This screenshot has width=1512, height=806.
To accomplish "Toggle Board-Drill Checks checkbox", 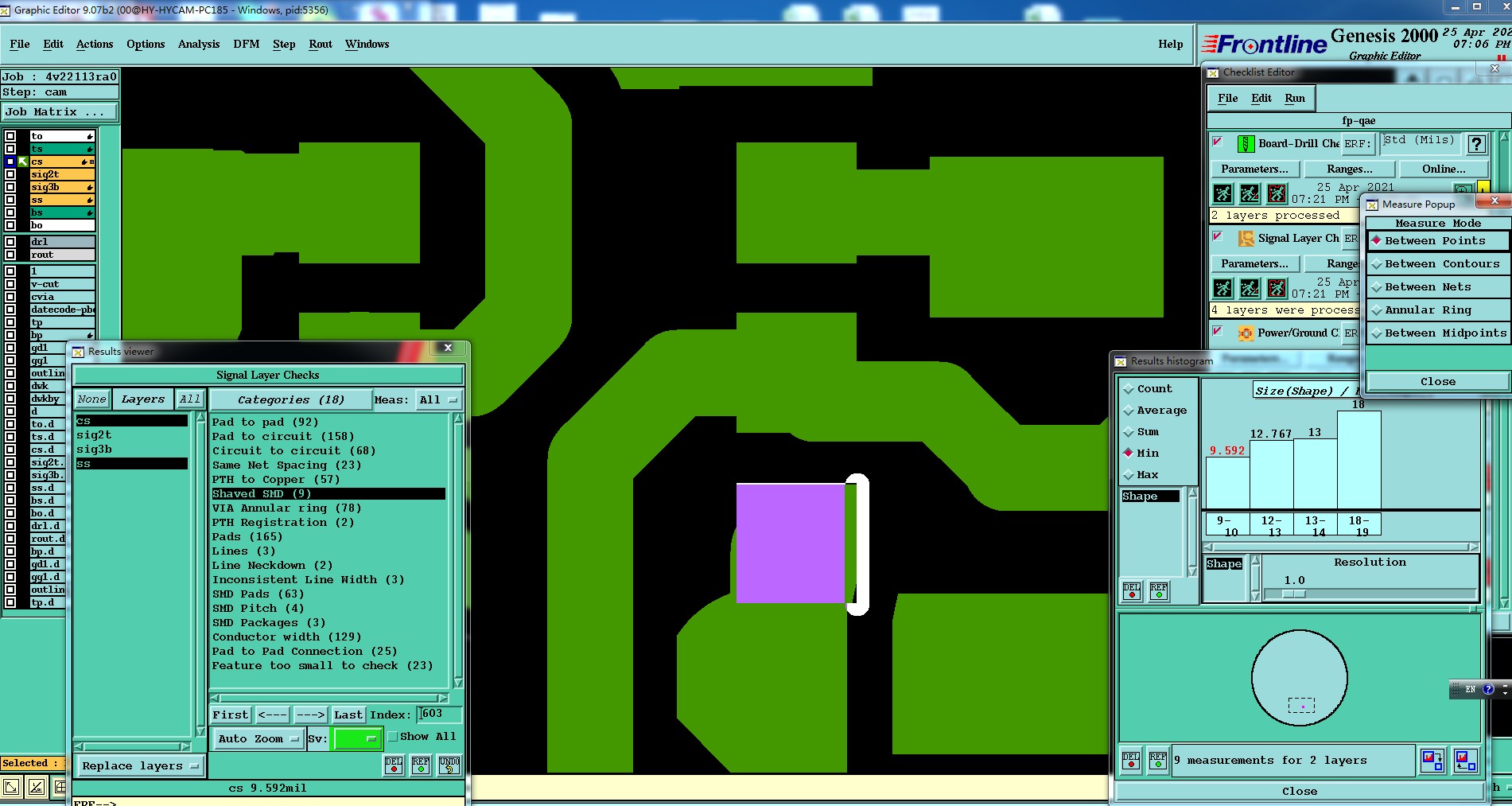I will [x=1218, y=142].
